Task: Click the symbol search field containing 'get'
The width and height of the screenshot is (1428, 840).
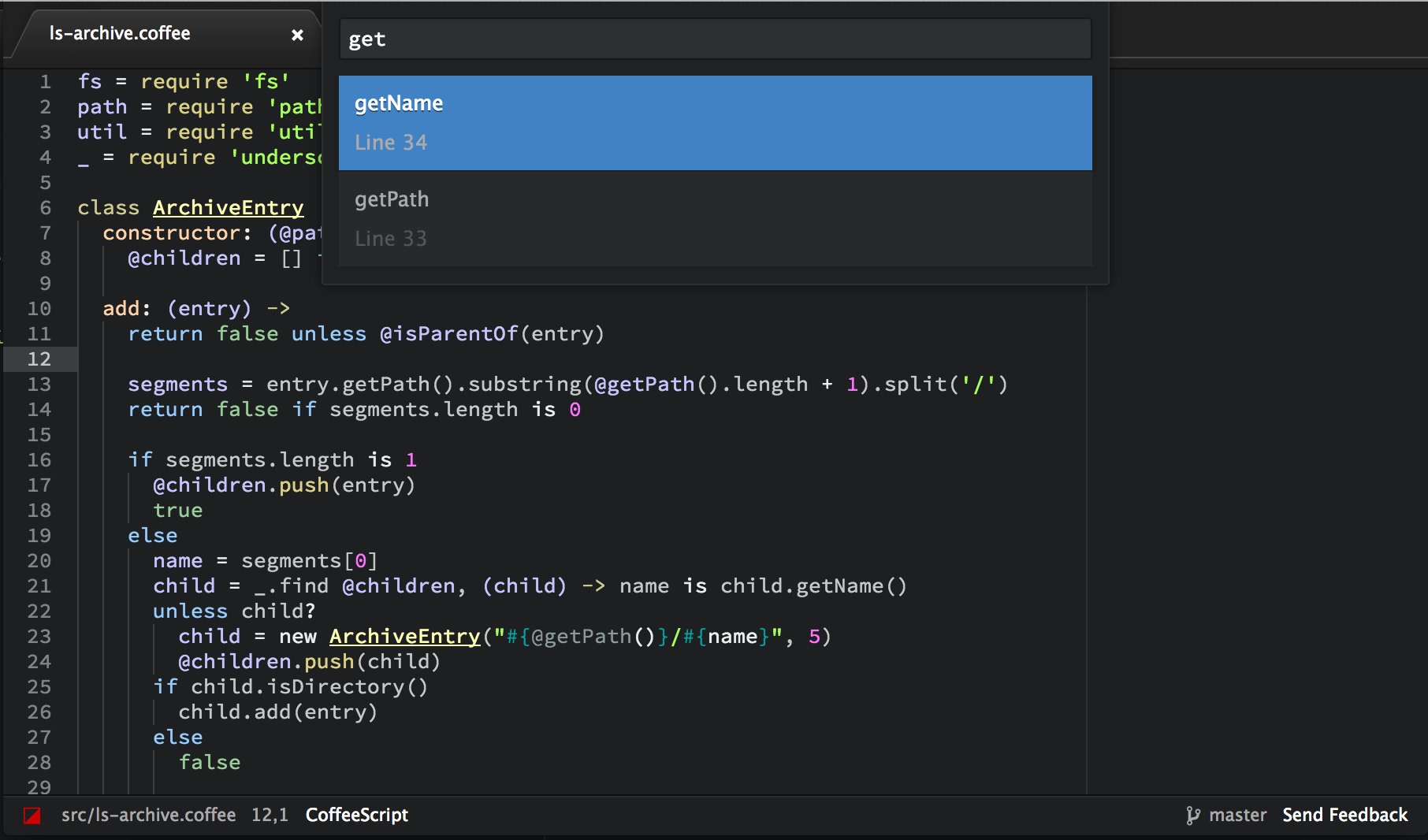Action: click(715, 39)
